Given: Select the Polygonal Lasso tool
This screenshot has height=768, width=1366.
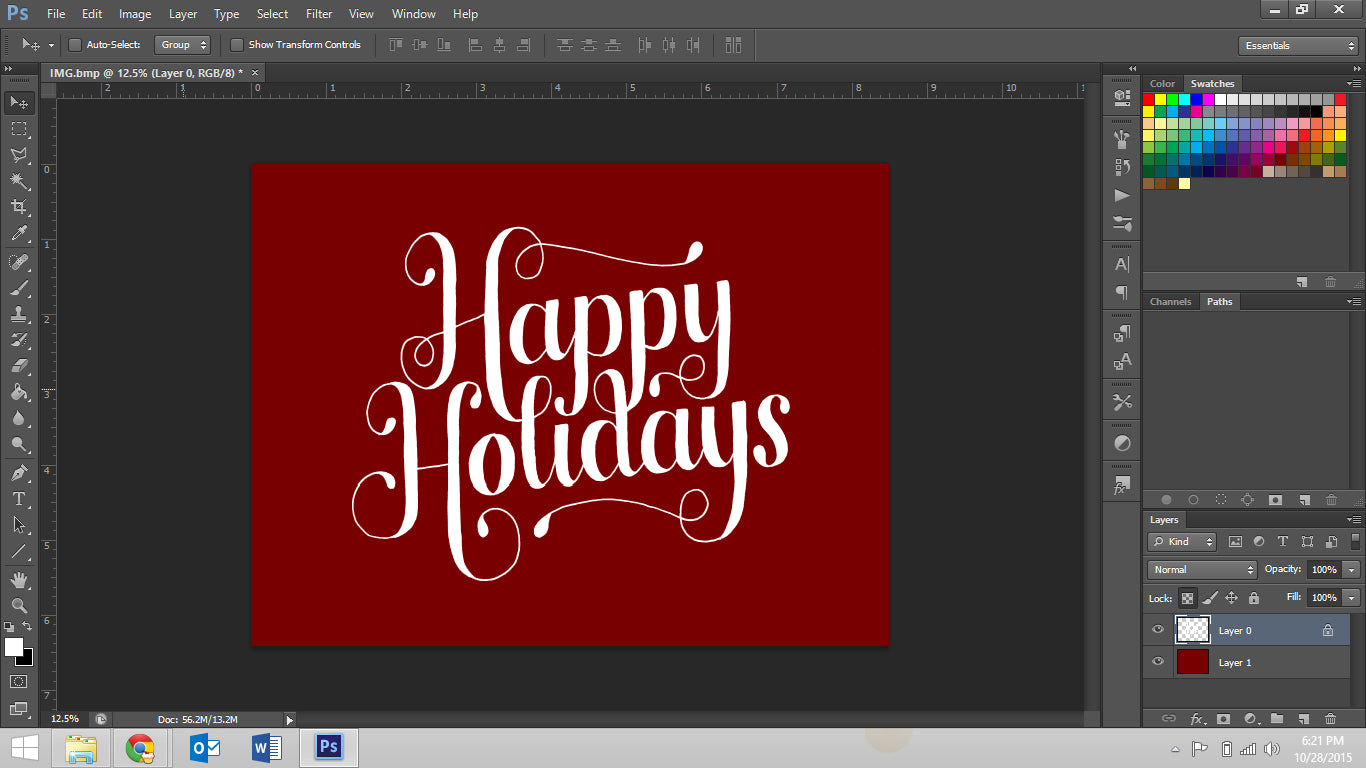Looking at the screenshot, I should [19, 155].
